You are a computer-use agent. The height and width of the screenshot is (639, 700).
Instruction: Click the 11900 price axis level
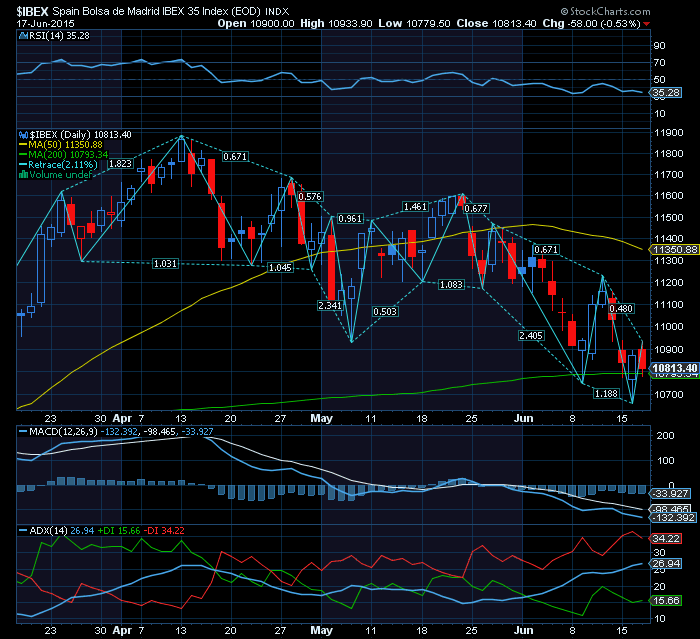668,133
